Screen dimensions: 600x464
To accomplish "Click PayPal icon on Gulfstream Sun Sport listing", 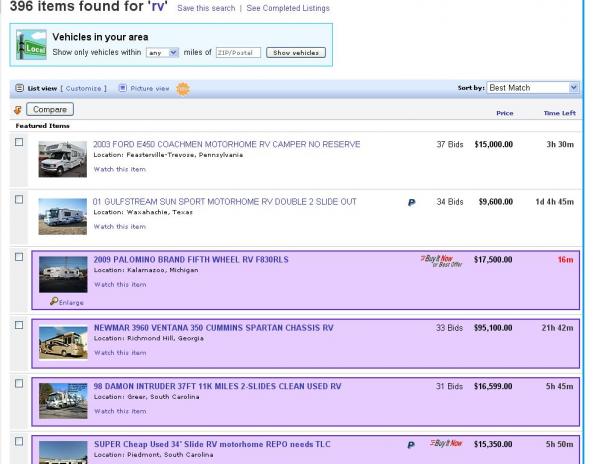I will click(x=411, y=202).
